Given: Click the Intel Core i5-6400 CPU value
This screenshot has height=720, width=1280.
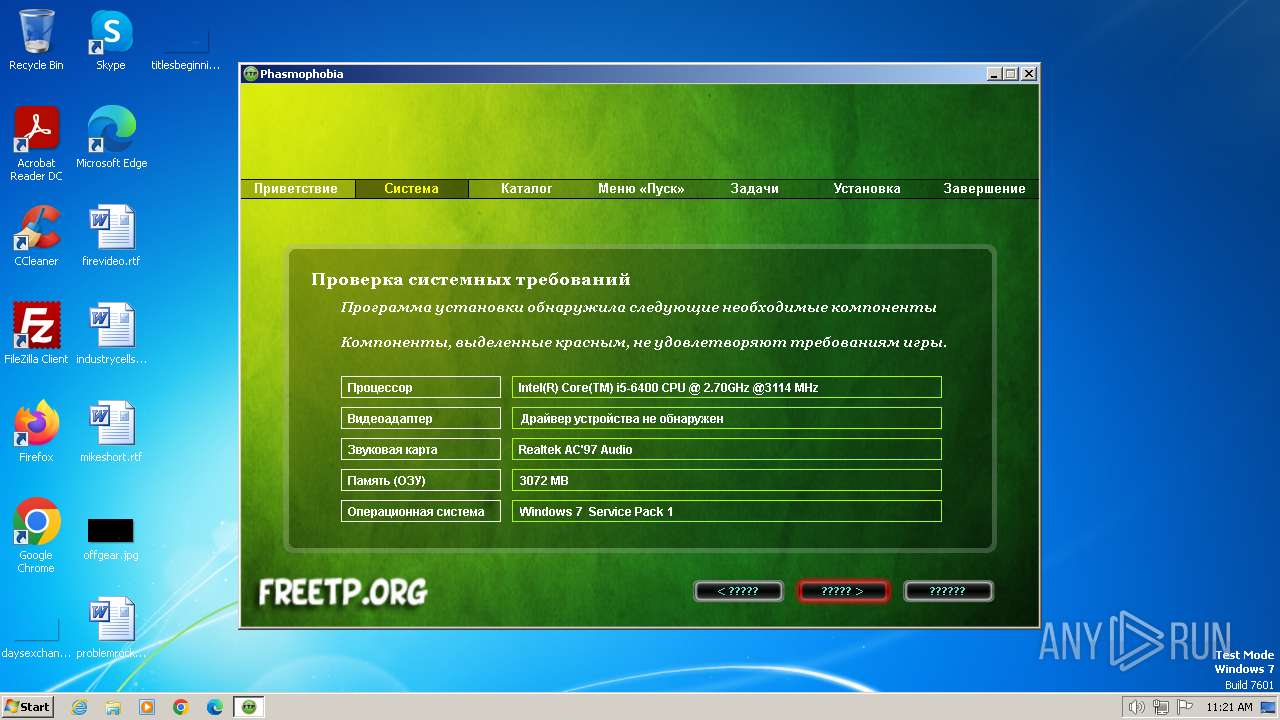Looking at the screenshot, I should pyautogui.click(x=727, y=388).
